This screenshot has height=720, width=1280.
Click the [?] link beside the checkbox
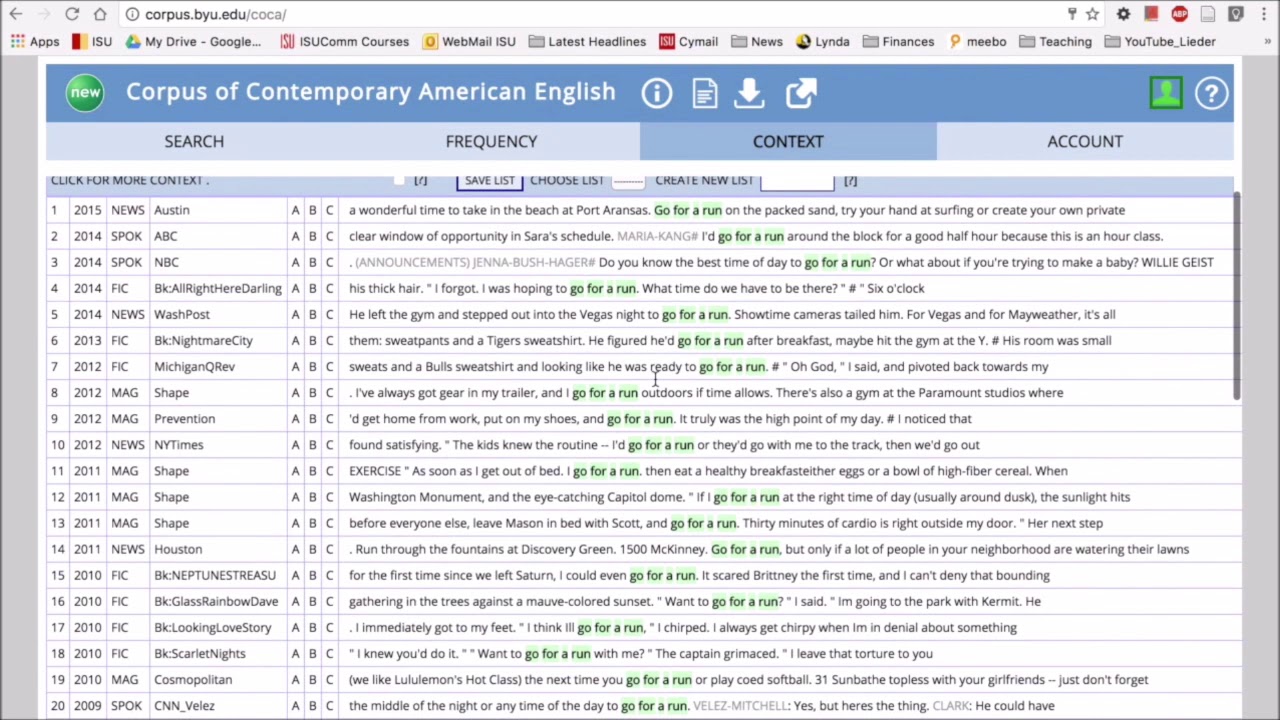coord(420,180)
